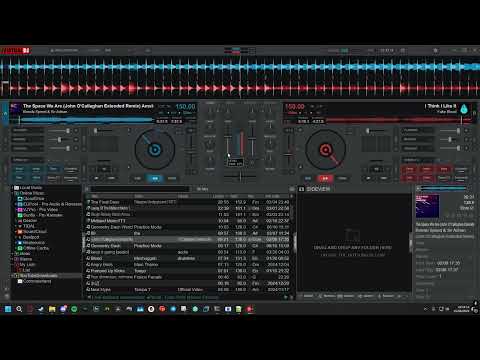Click the left deck 150.00 BPM display
The height and width of the screenshot is (360, 480).
pyautogui.click(x=185, y=107)
